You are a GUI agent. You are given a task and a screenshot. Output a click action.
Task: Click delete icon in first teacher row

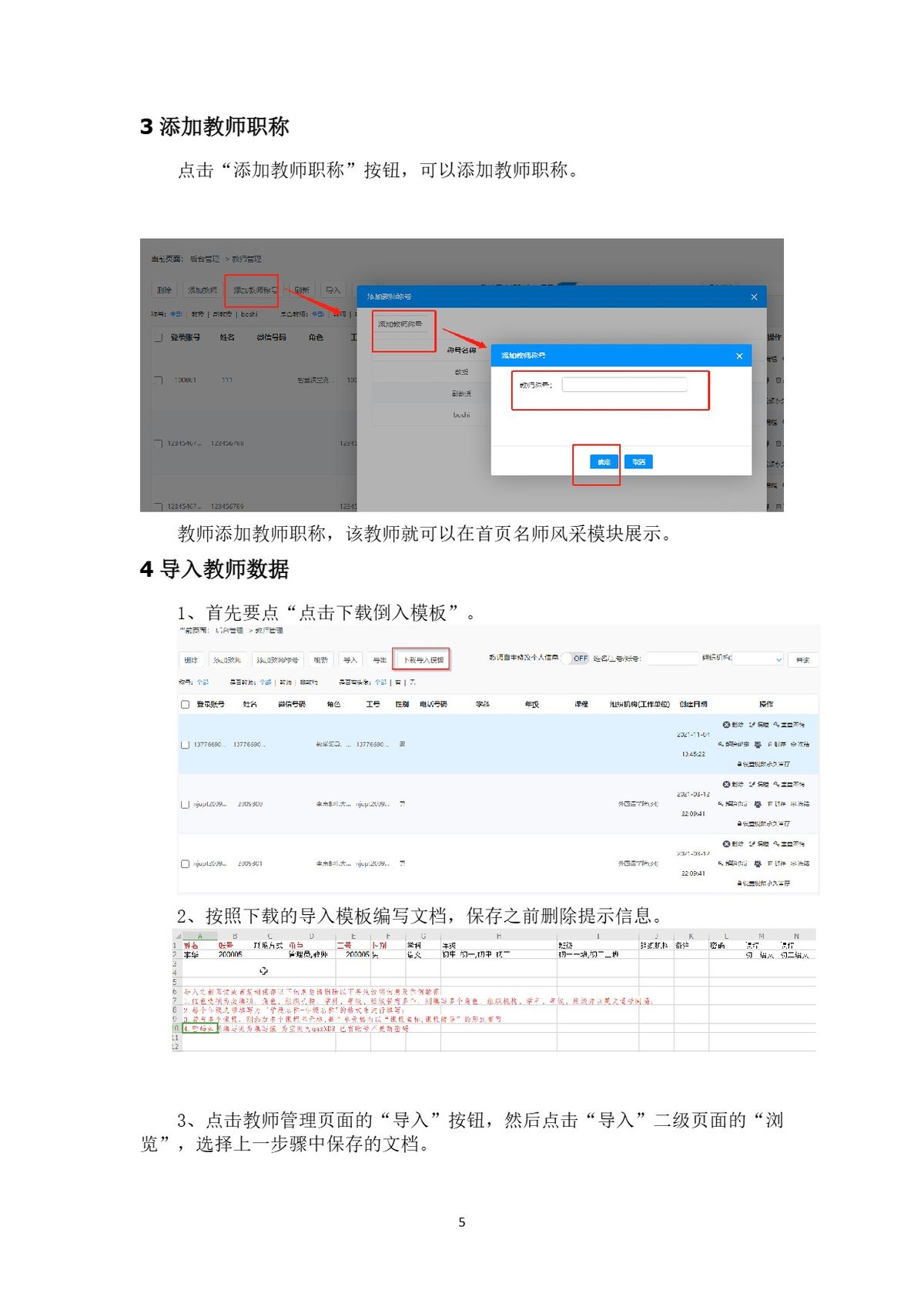pos(726,725)
